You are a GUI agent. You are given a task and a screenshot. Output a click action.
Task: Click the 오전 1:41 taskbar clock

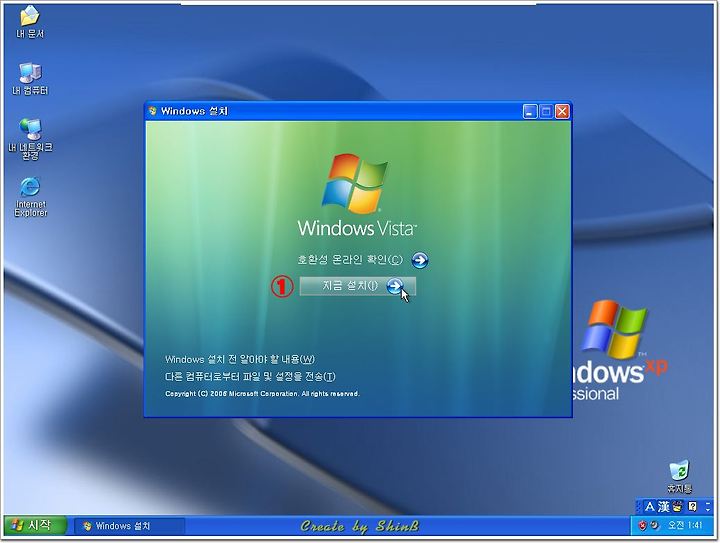point(685,525)
